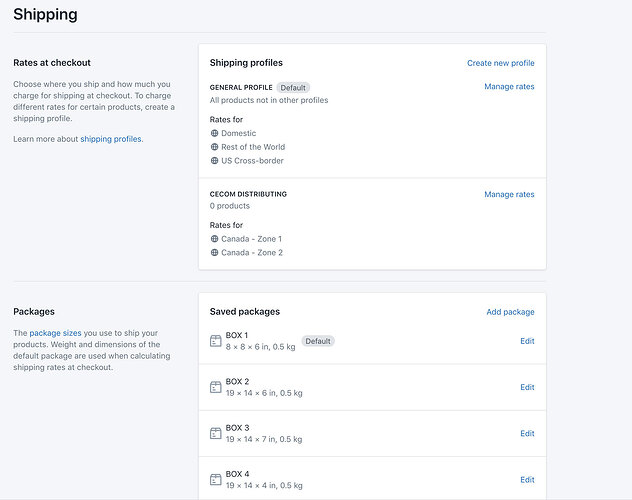
Task: Click the globe icon for Canada - Zone 2
Action: [214, 253]
